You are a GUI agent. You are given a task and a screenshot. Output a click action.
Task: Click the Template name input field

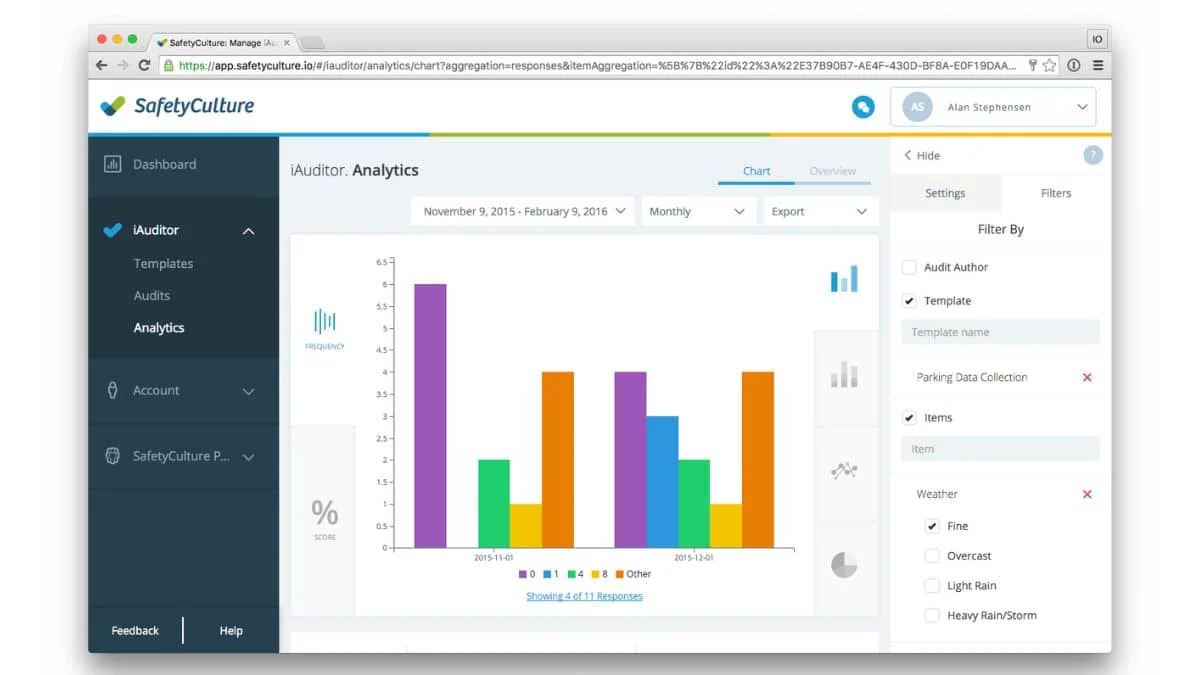[x=1000, y=332]
